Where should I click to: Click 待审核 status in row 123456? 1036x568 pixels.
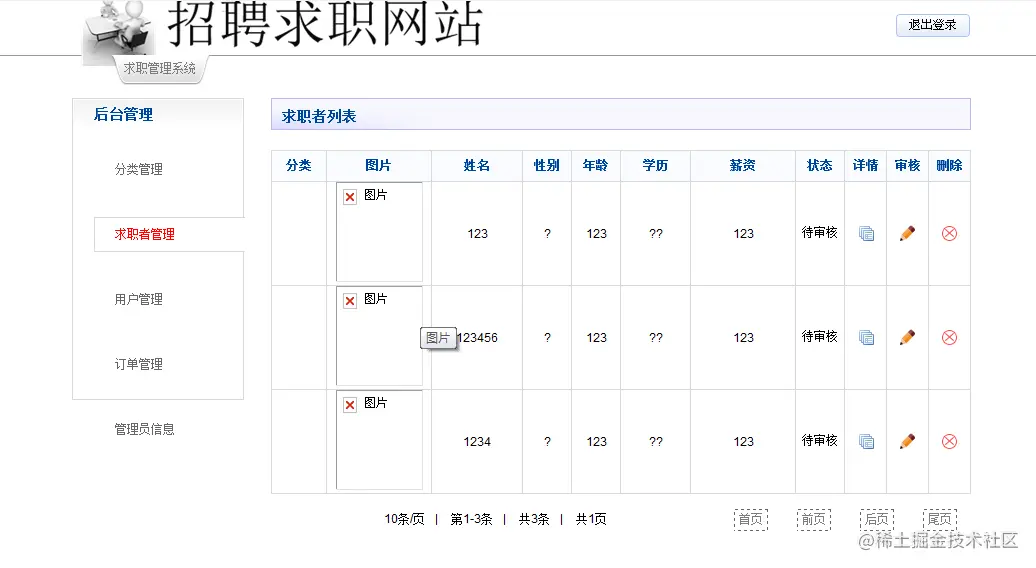820,337
